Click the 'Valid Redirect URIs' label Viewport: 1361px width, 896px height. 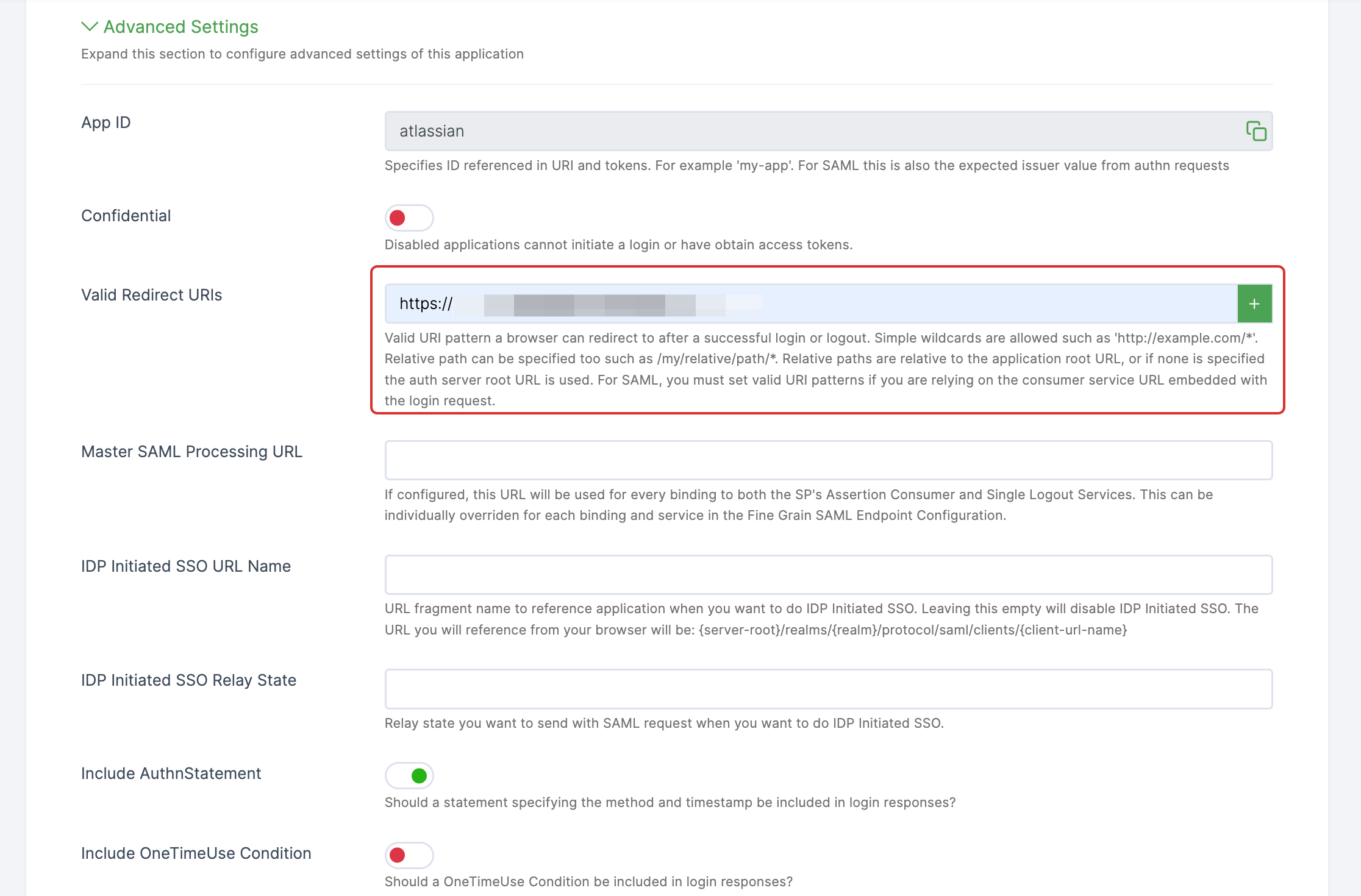click(x=152, y=295)
